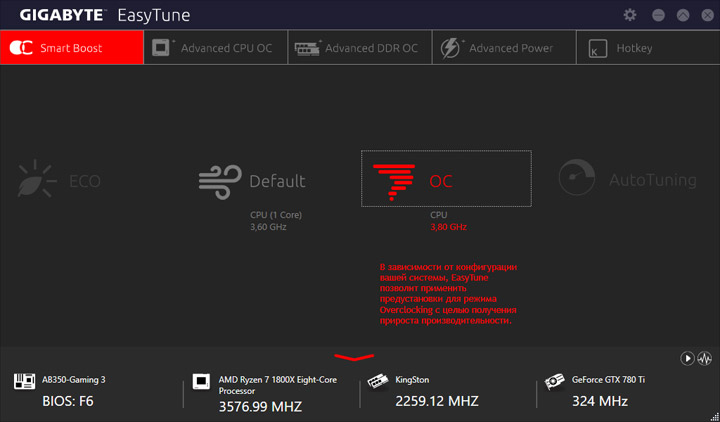Click the lightning bolt icon on Advanced Power
The height and width of the screenshot is (422, 720).
tap(450, 48)
